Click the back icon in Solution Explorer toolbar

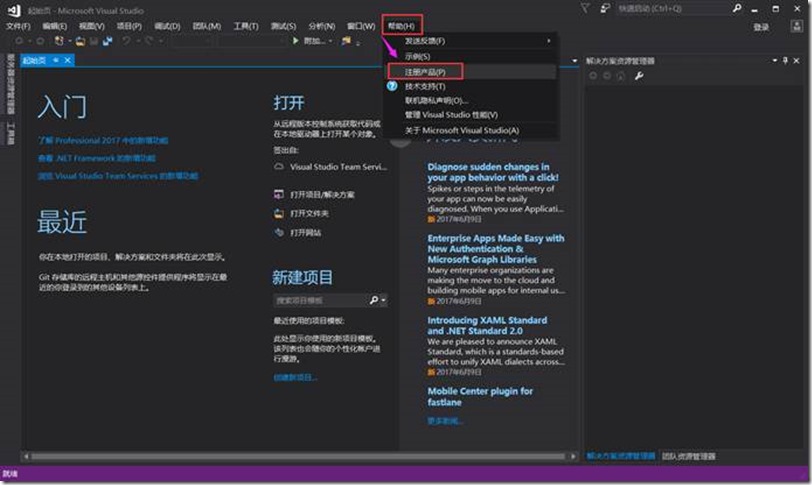[x=593, y=76]
